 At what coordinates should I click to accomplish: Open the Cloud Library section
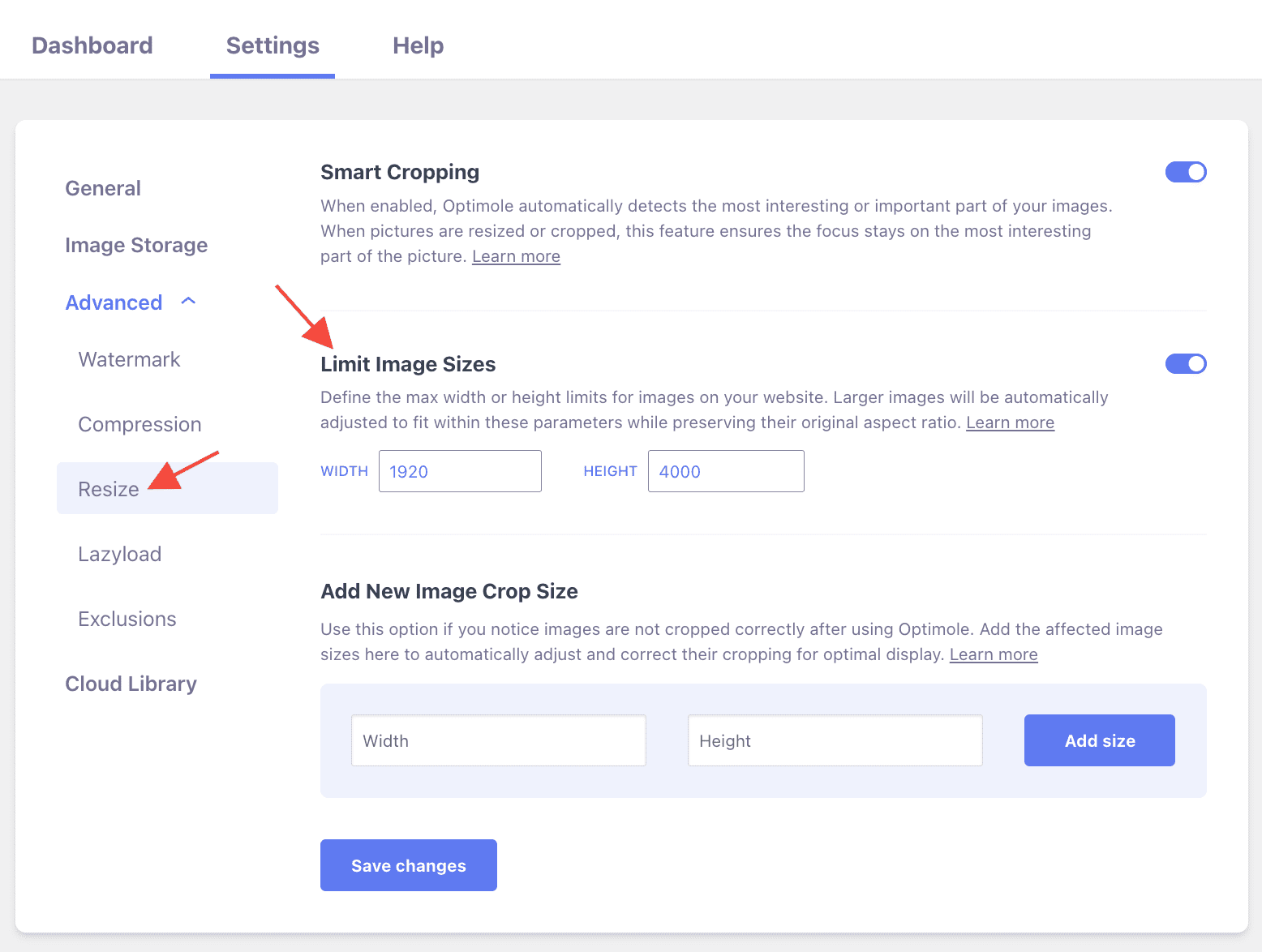point(131,684)
